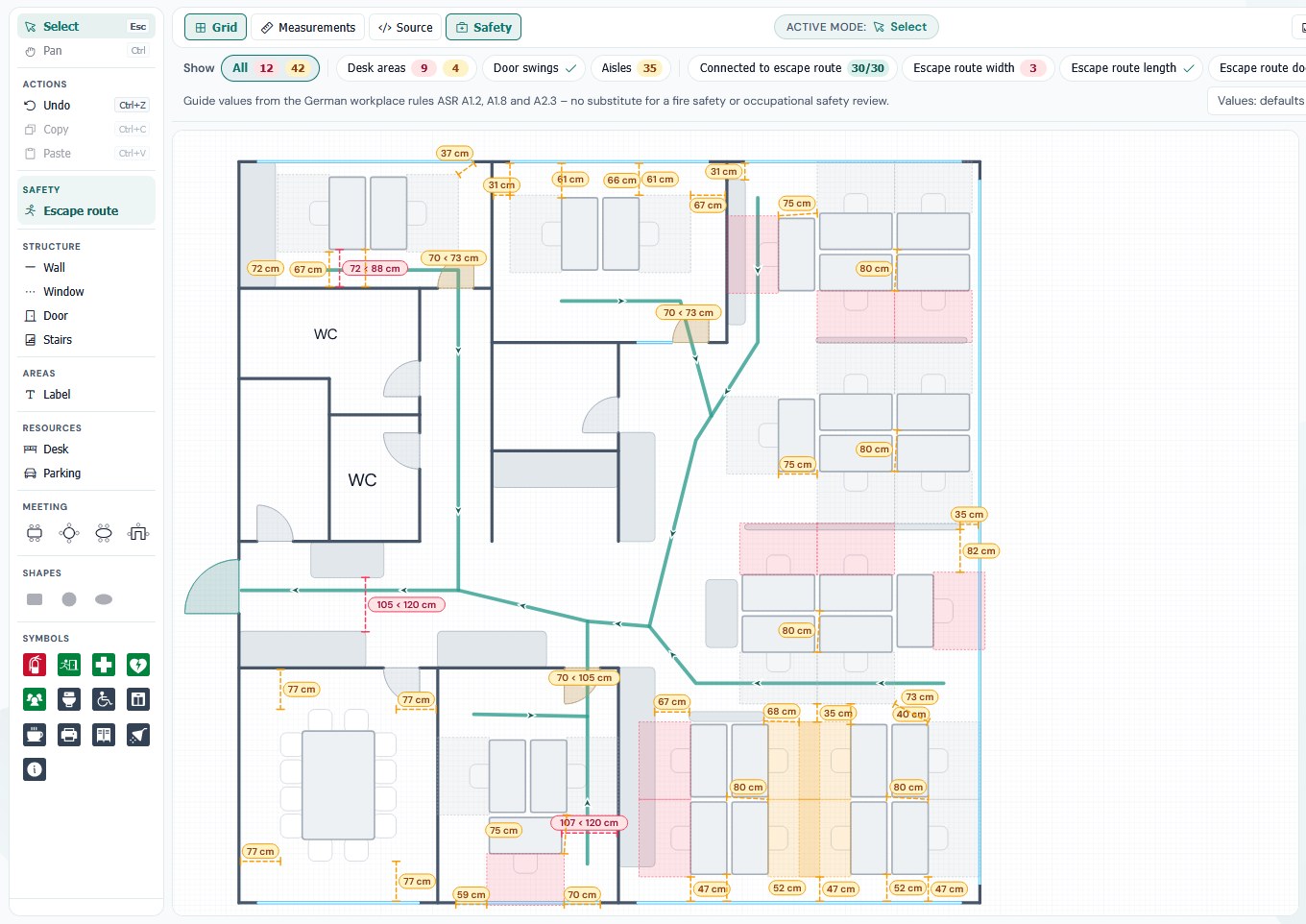The image size is (1306, 924).
Task: Add the cleaning broom symbol
Action: (x=138, y=735)
